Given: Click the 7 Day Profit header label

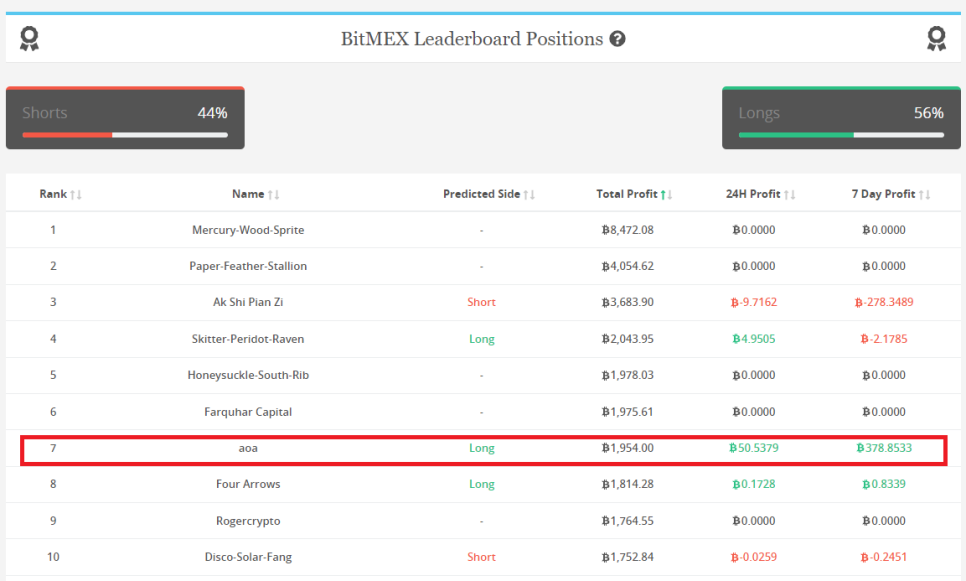Looking at the screenshot, I should [x=883, y=194].
